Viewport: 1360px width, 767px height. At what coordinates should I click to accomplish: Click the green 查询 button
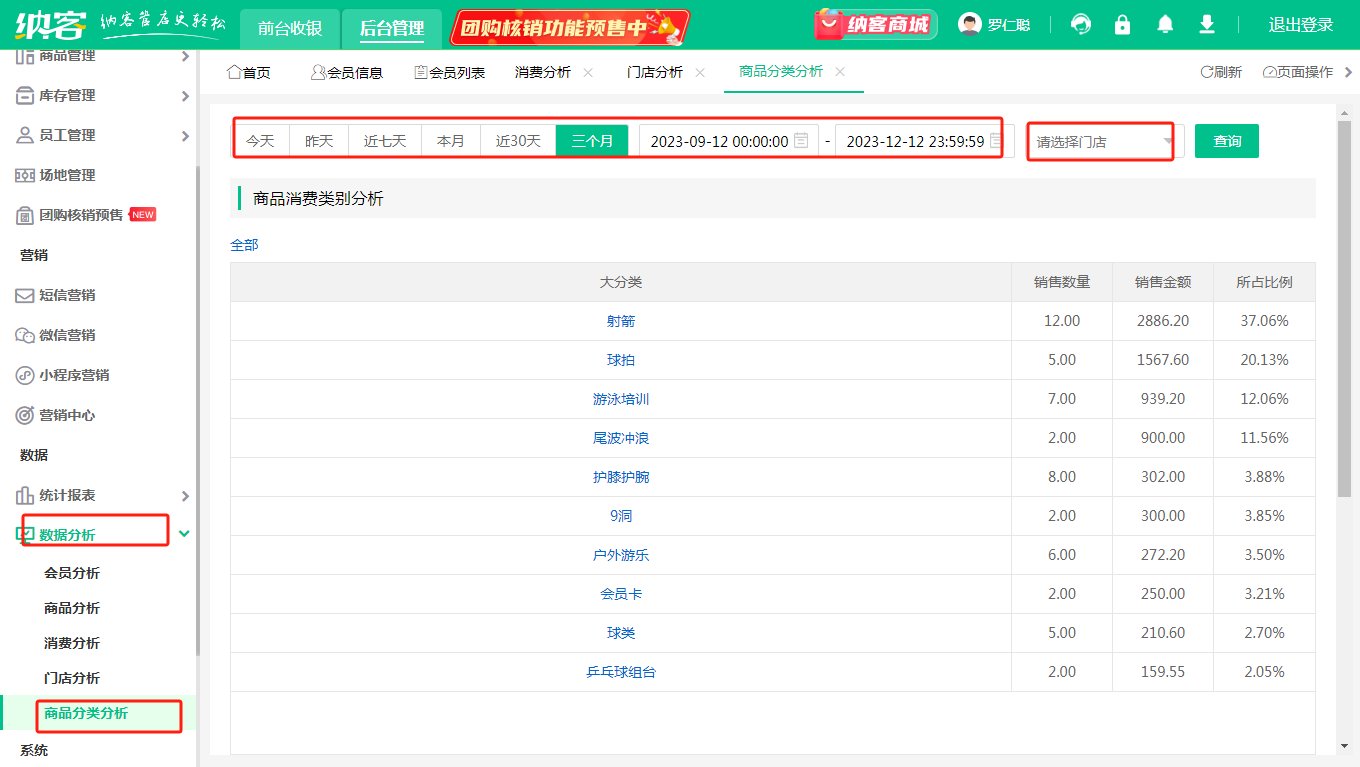click(1227, 141)
